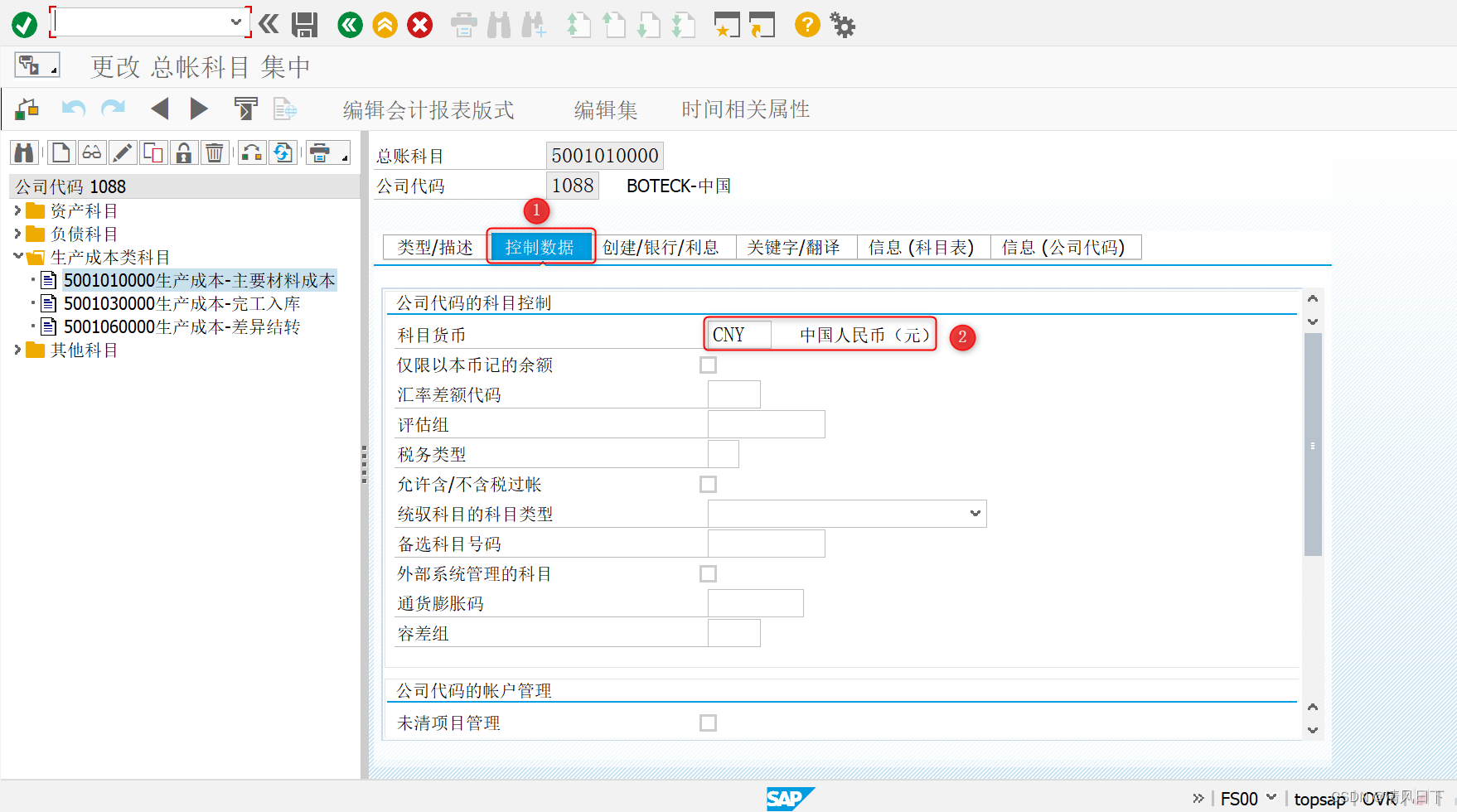This screenshot has width=1457, height=812.
Task: Enable 未清项目管理 checkbox
Action: [x=709, y=723]
